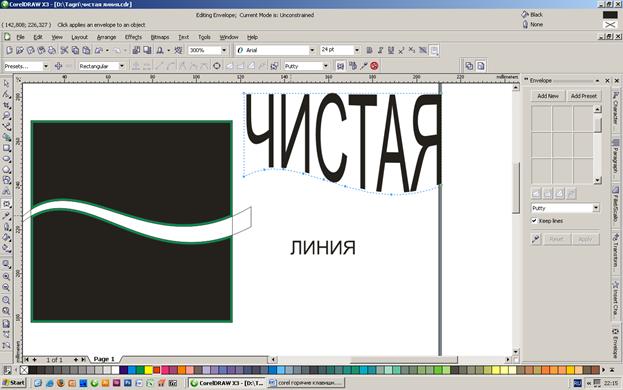623x390 pixels.
Task: Select the Smart Fill tool
Action: 6,137
